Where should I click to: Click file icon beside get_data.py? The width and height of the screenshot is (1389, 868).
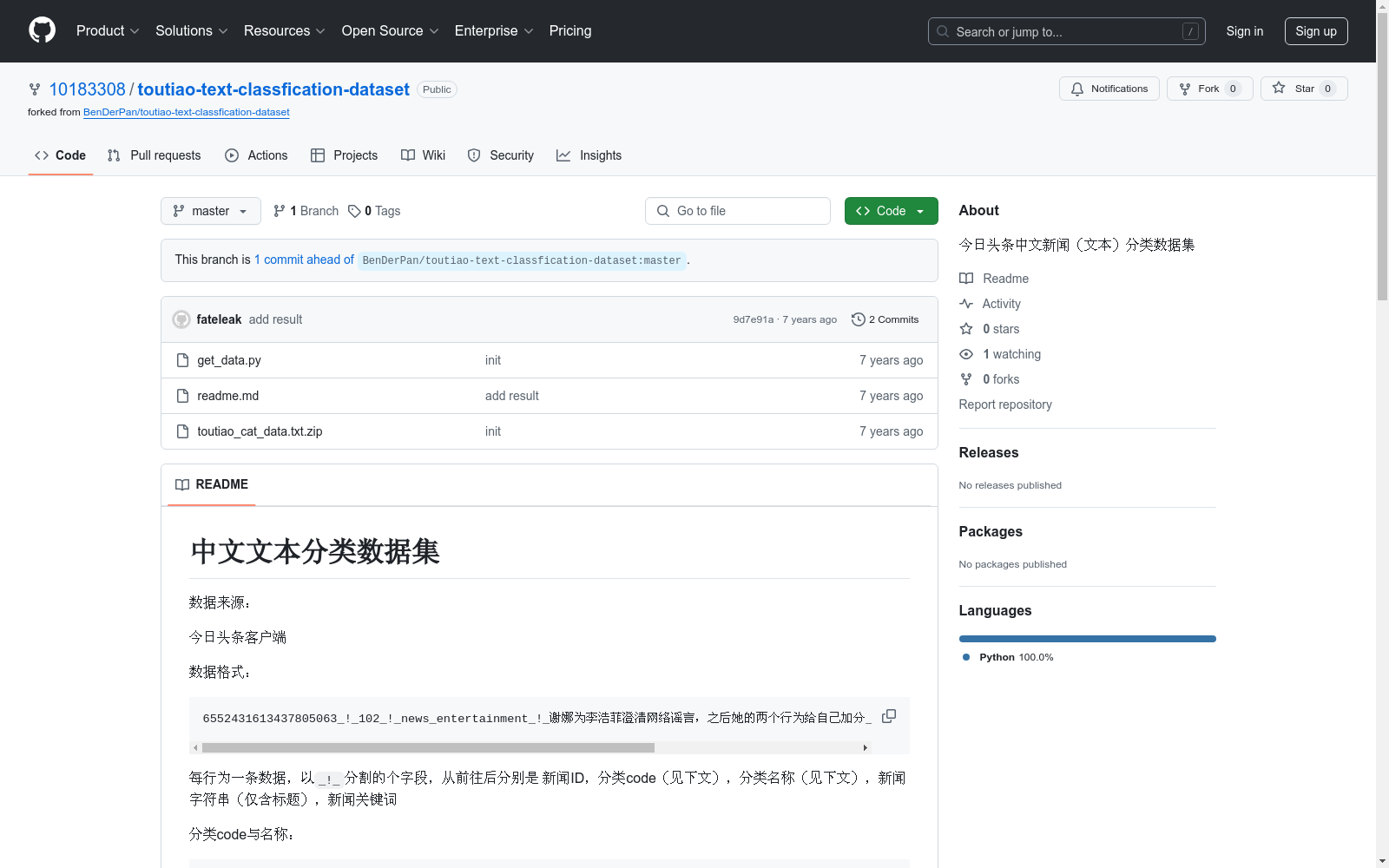click(182, 360)
